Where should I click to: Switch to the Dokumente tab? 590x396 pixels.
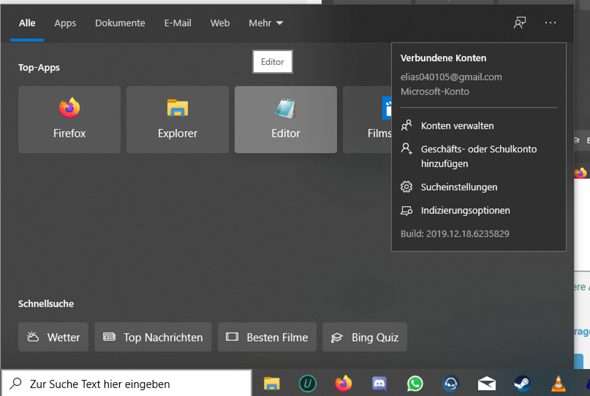[x=120, y=23]
